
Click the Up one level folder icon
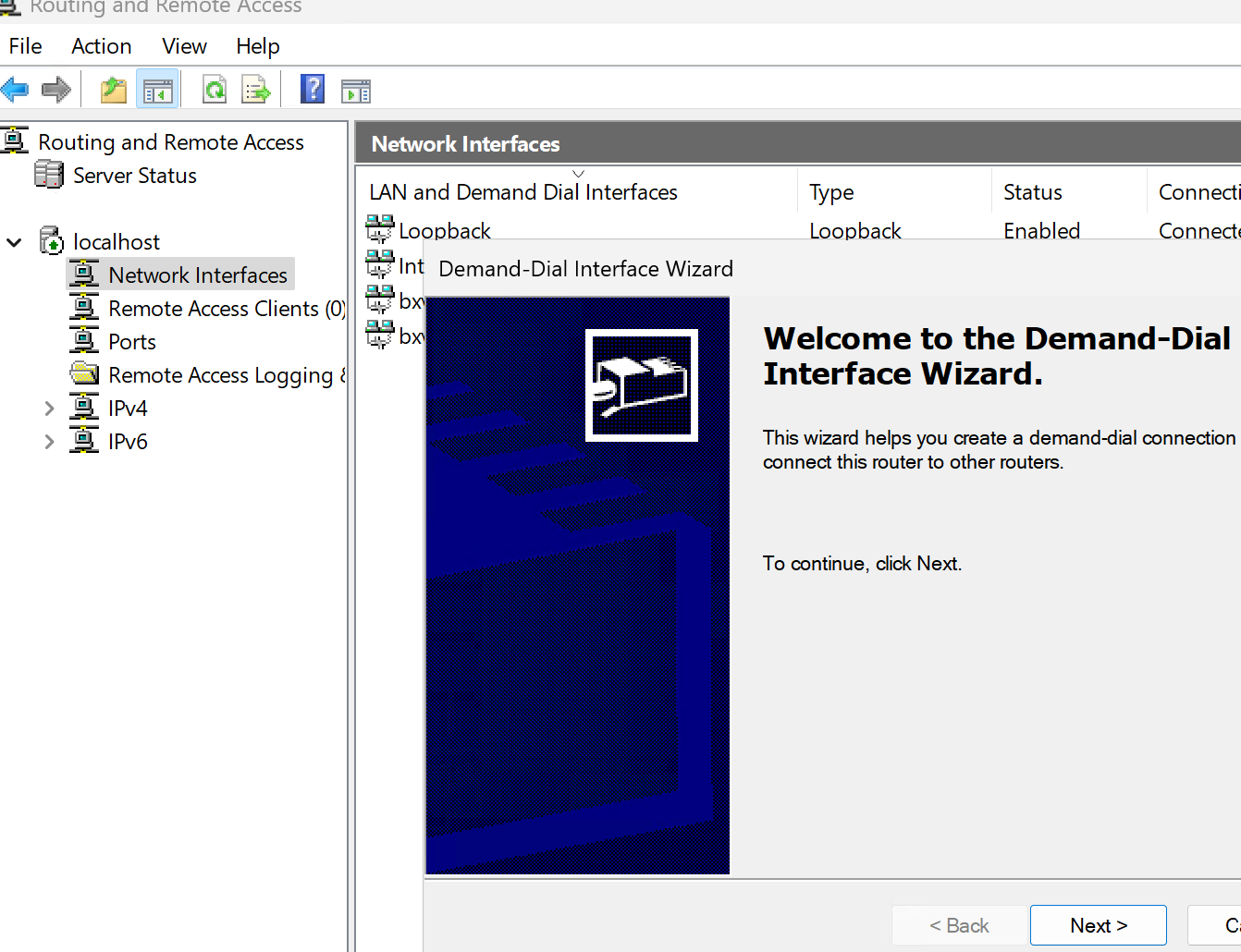click(x=114, y=90)
